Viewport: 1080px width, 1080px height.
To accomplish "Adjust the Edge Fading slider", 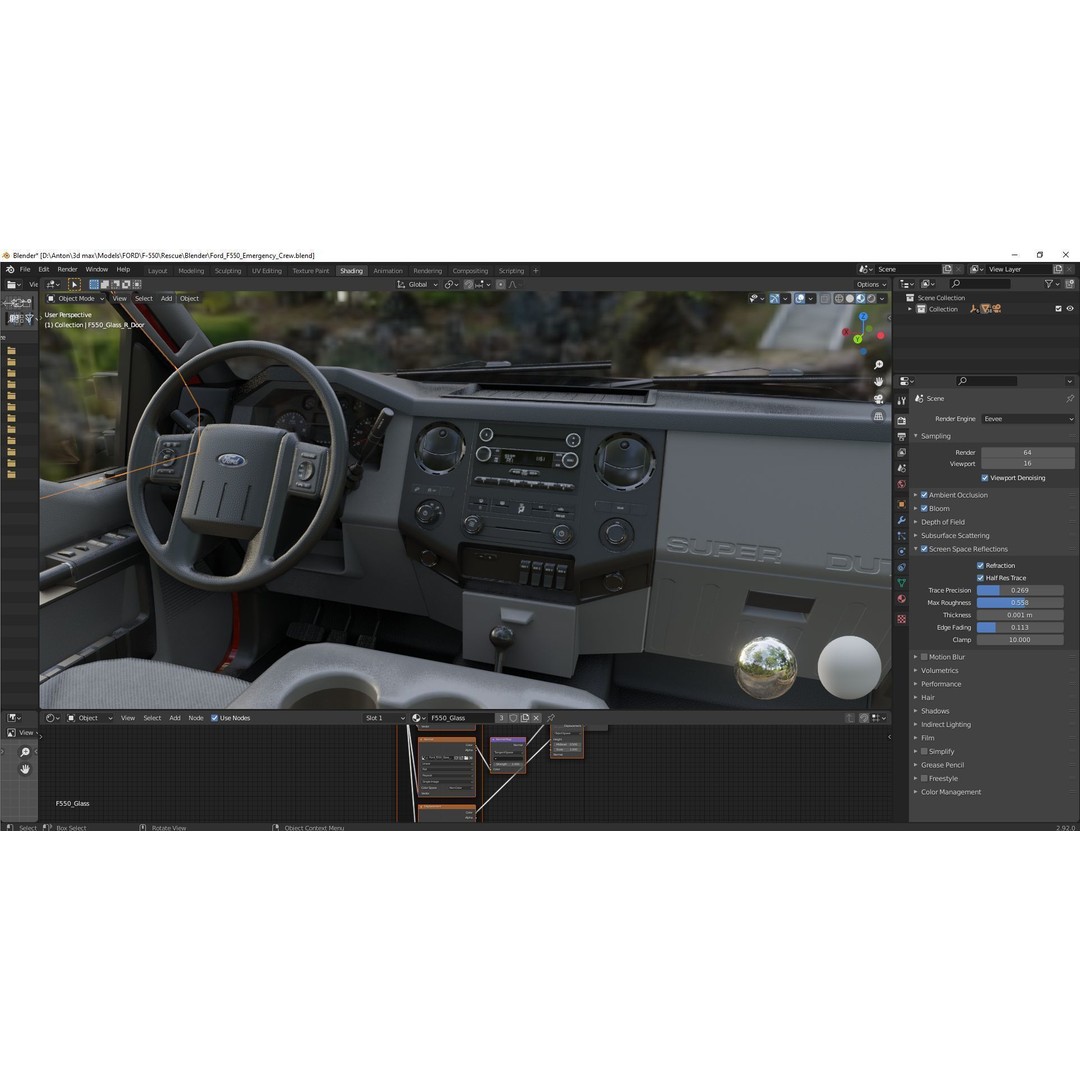I will tap(1019, 627).
